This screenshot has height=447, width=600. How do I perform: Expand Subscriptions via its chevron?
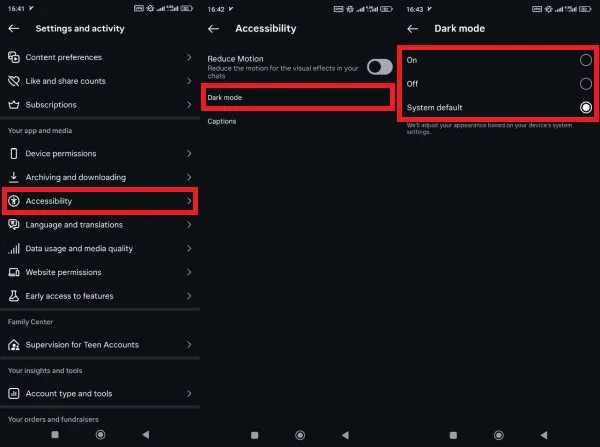tap(189, 104)
